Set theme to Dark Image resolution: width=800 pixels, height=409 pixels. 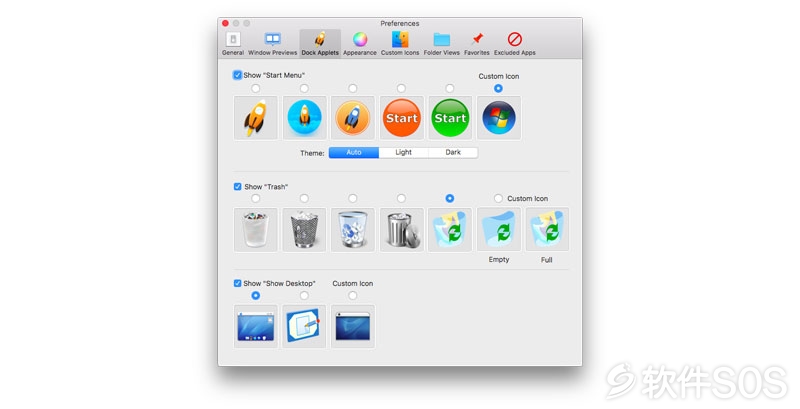click(x=453, y=152)
